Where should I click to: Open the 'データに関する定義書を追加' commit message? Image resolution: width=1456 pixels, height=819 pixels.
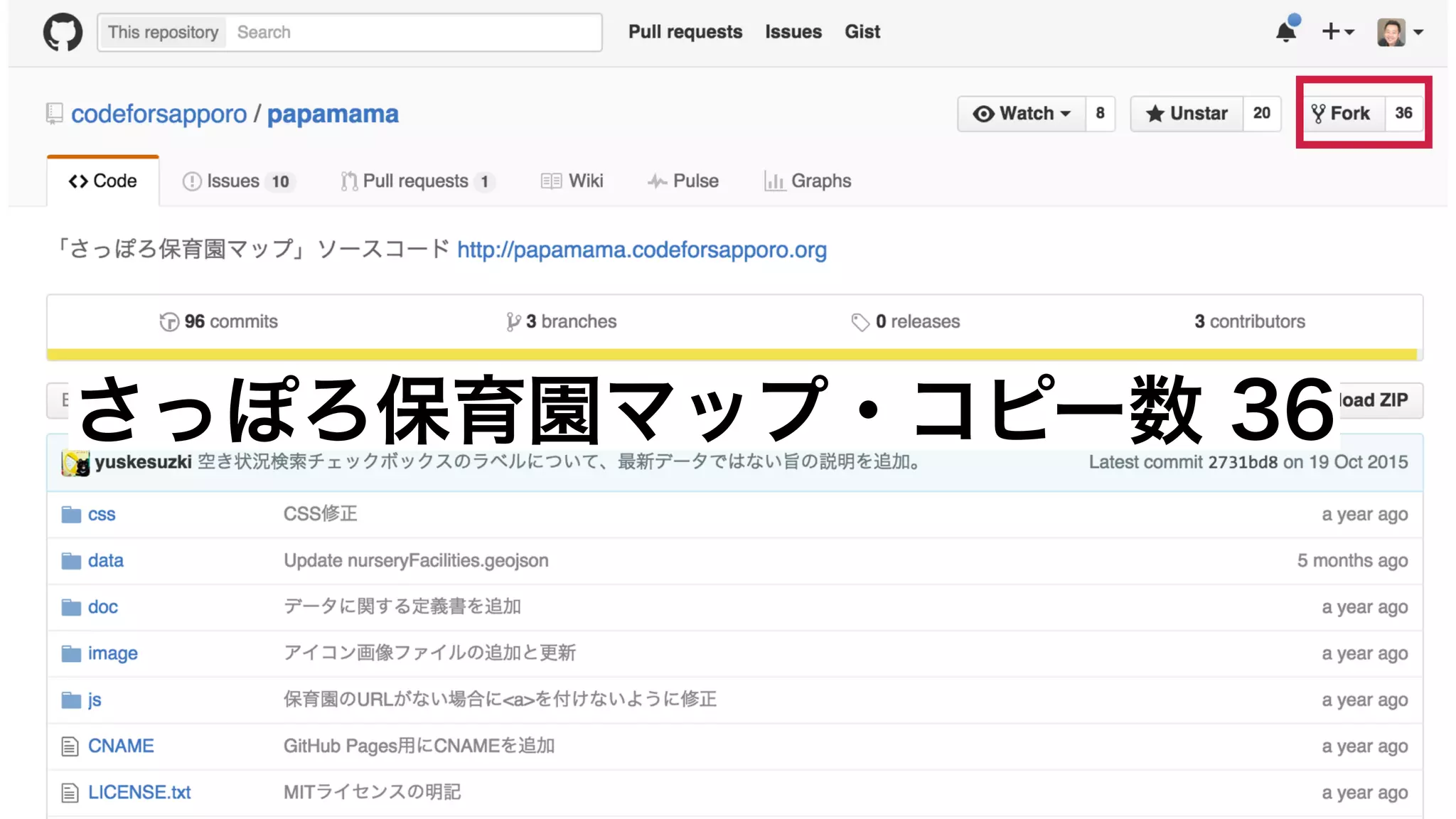coord(402,606)
